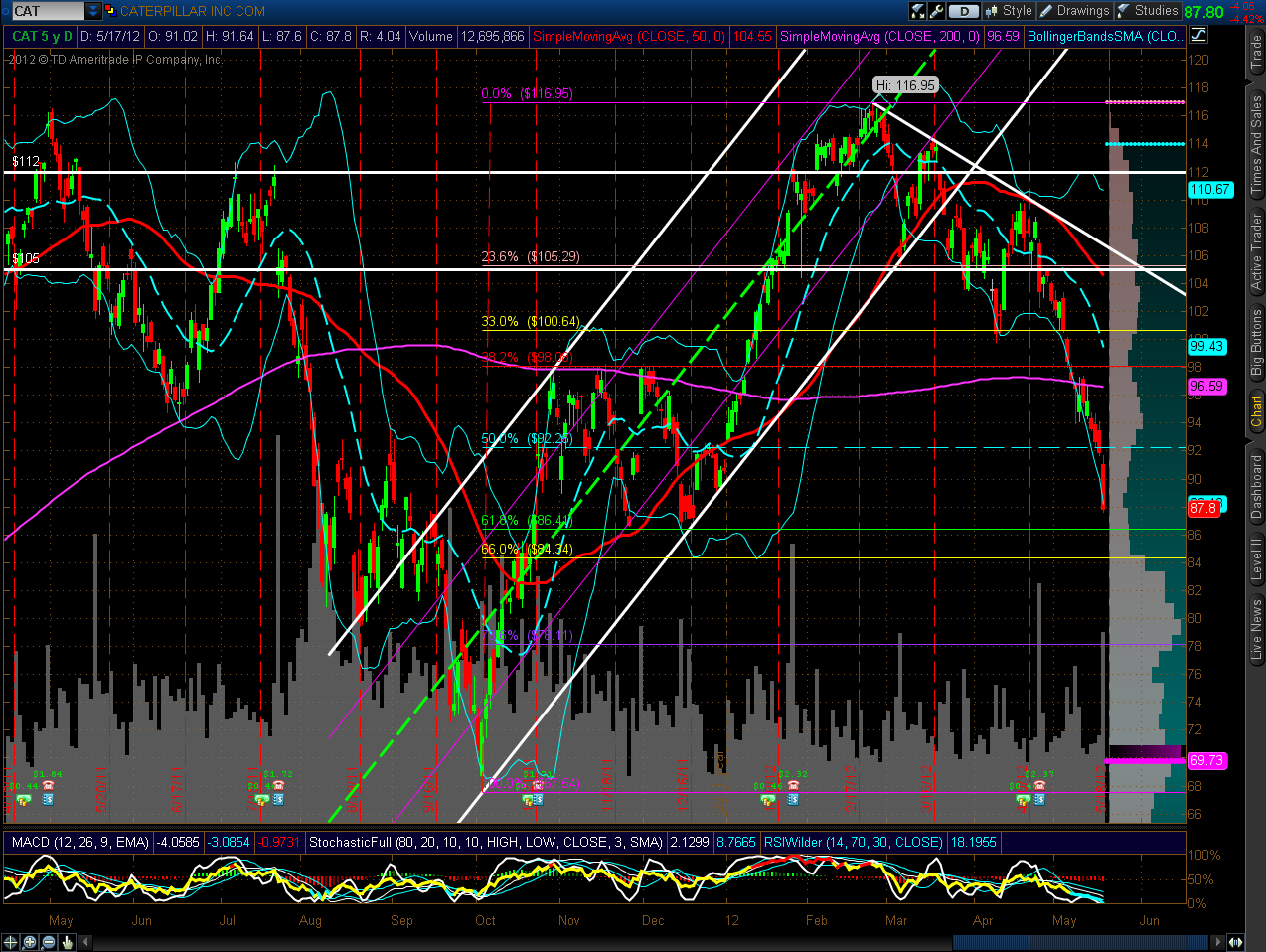This screenshot has width=1266, height=952.
Task: Open the Studies menu
Action: click(x=1148, y=11)
